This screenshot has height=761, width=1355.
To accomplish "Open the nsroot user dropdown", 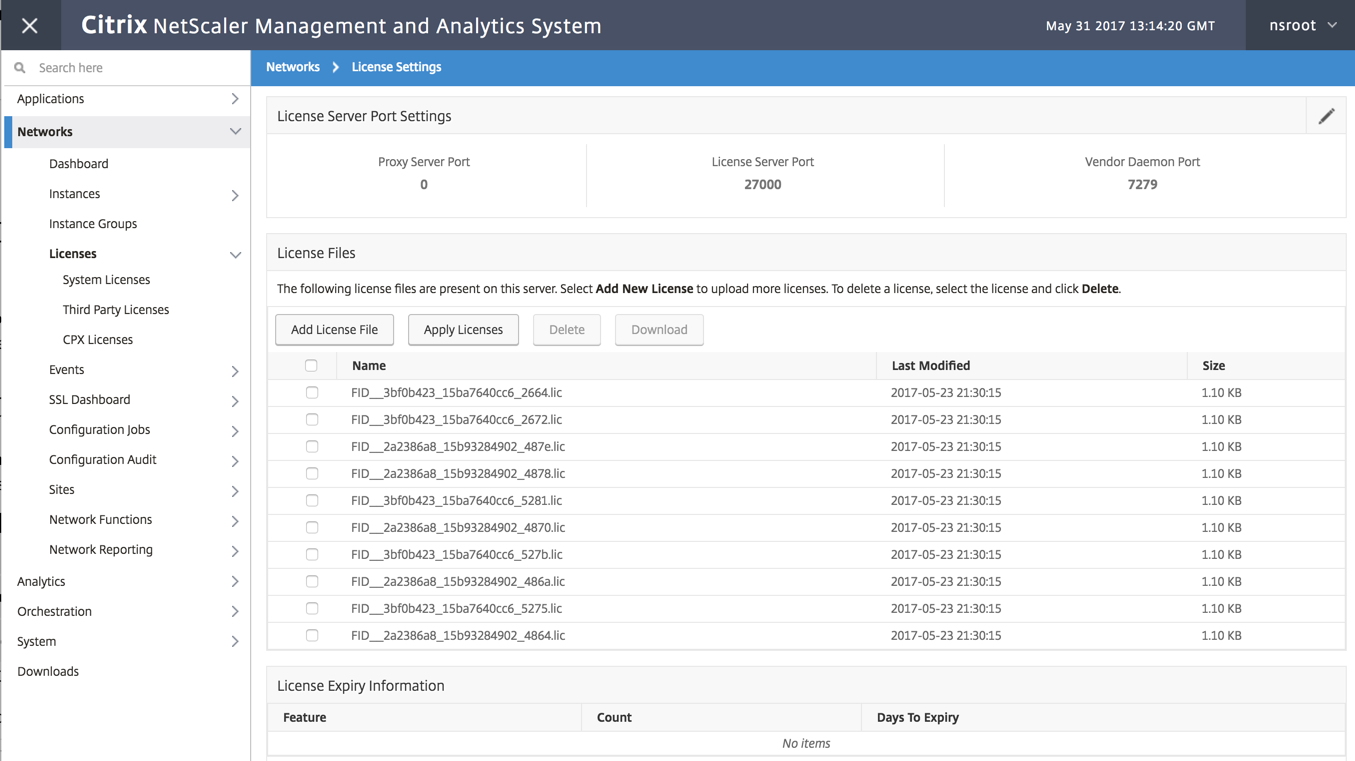I will tap(1302, 26).
